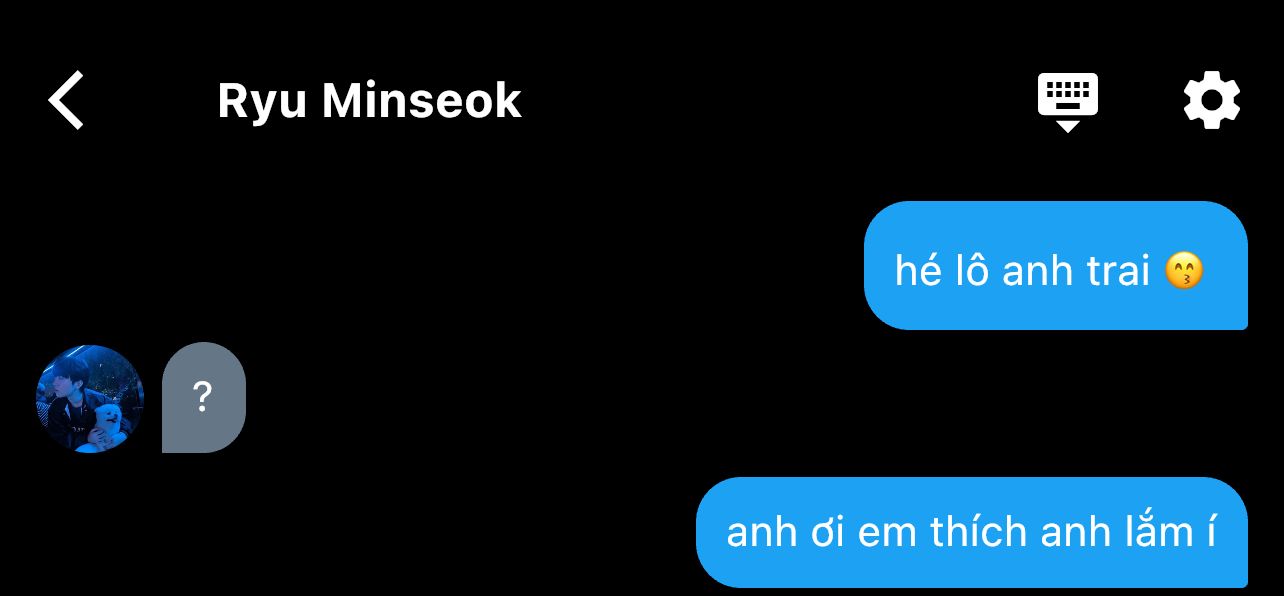View the sender avatar beside "?" message
The height and width of the screenshot is (596, 1284).
[90, 399]
